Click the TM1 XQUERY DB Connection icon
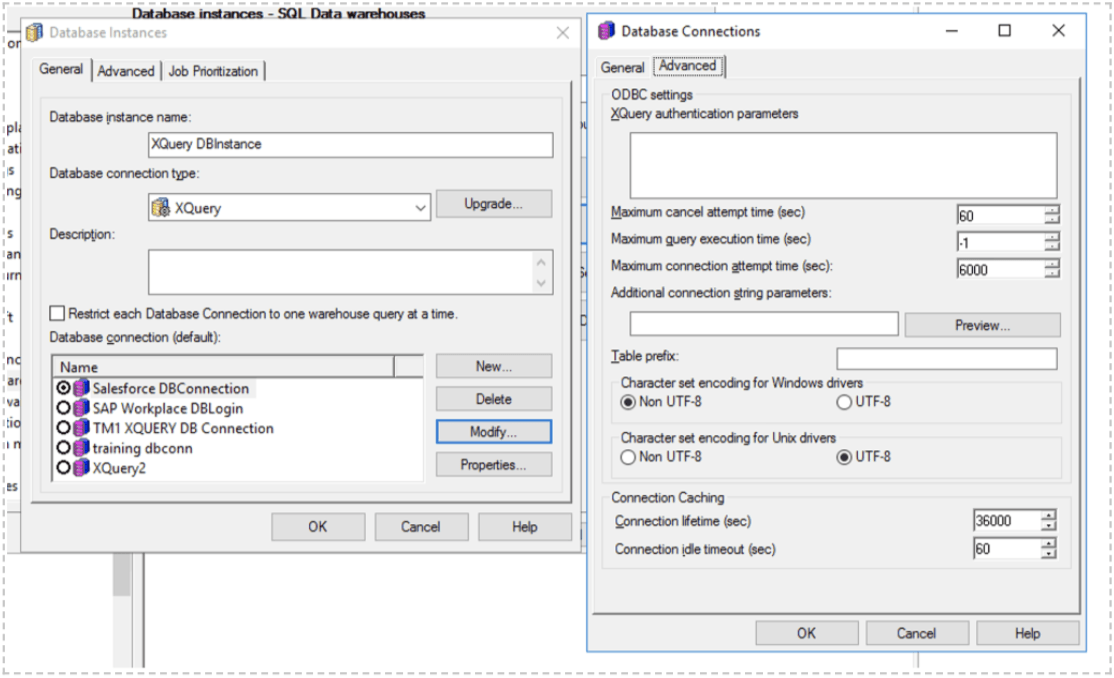1114x678 pixels. click(82, 428)
